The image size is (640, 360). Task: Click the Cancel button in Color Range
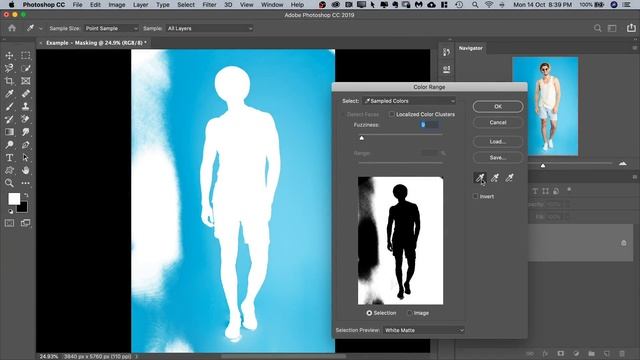coord(498,122)
